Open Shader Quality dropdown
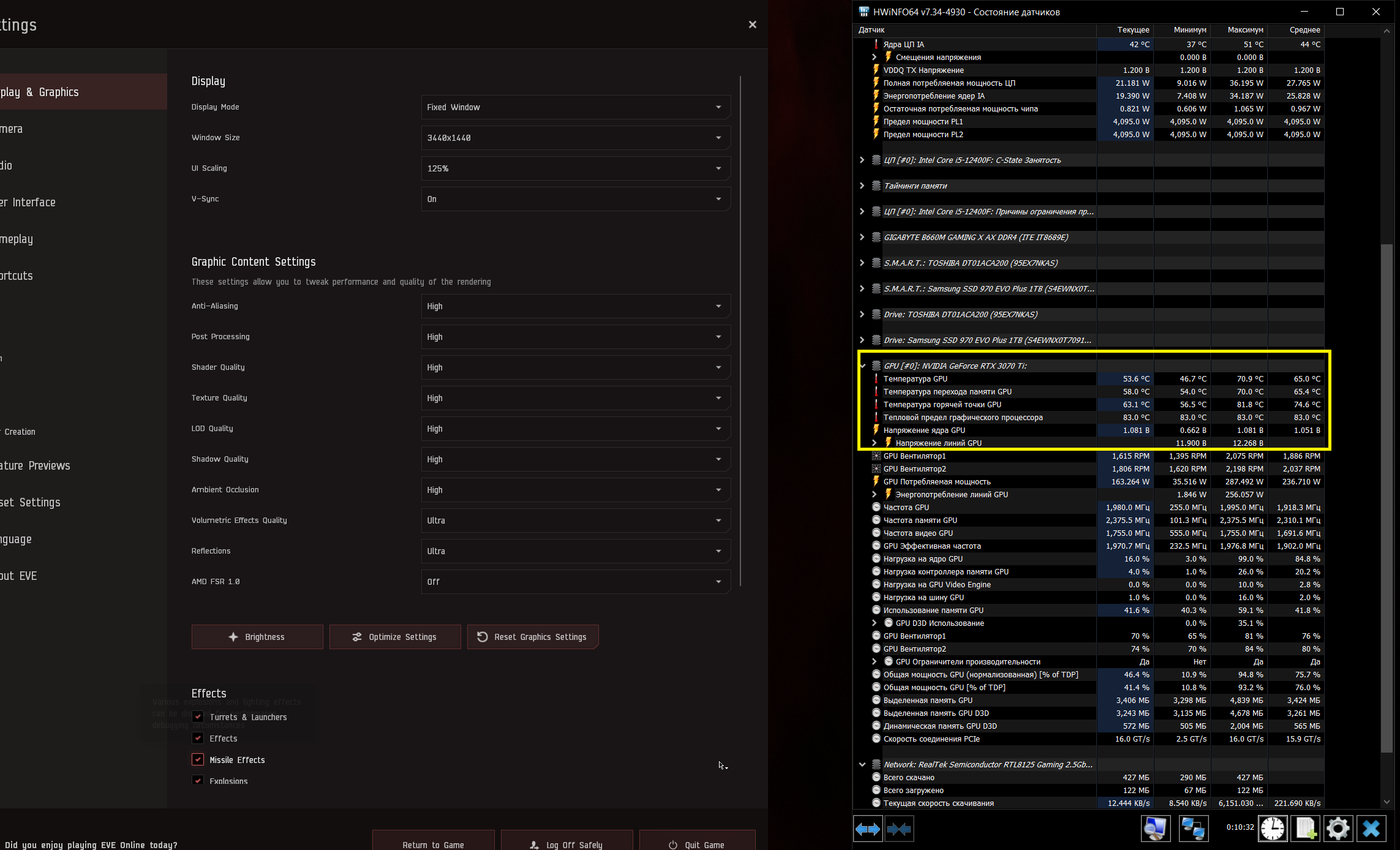Image resolution: width=1400 pixels, height=850 pixels. click(576, 367)
